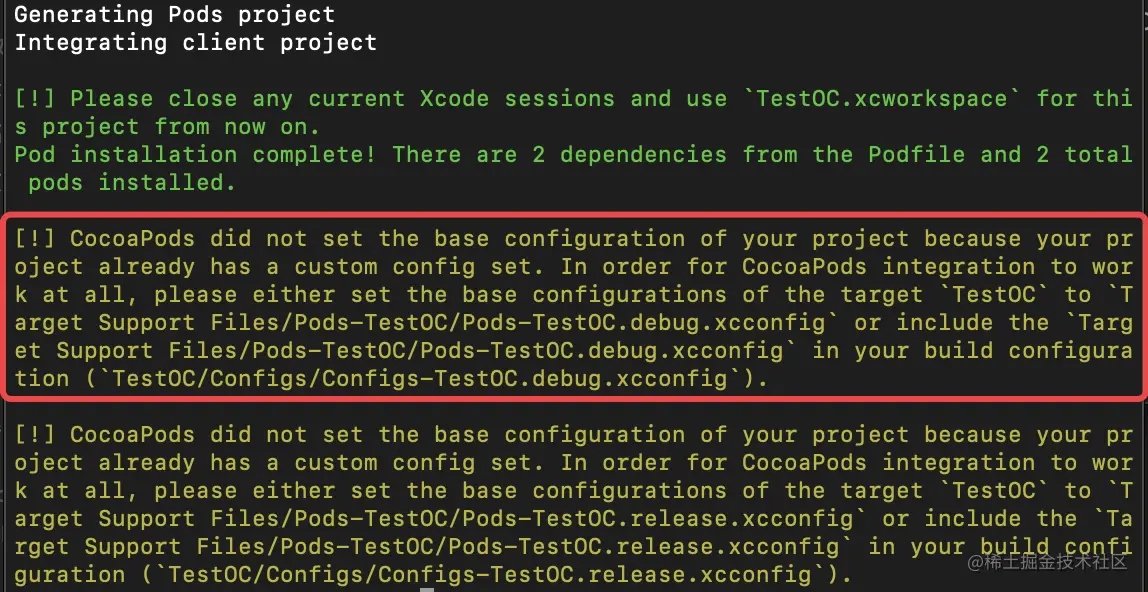The height and width of the screenshot is (592, 1148).
Task: Click the 'Generating Pods project' output line
Action: tap(174, 15)
